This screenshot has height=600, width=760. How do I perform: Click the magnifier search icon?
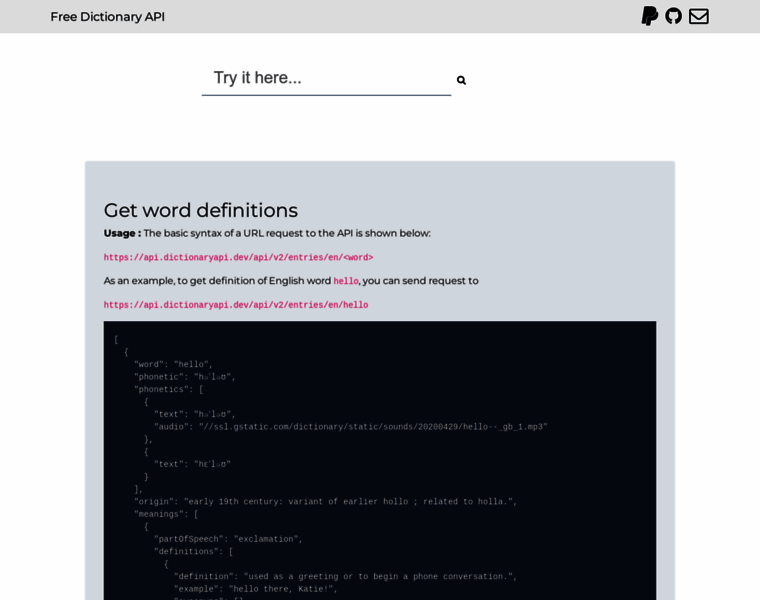(461, 80)
